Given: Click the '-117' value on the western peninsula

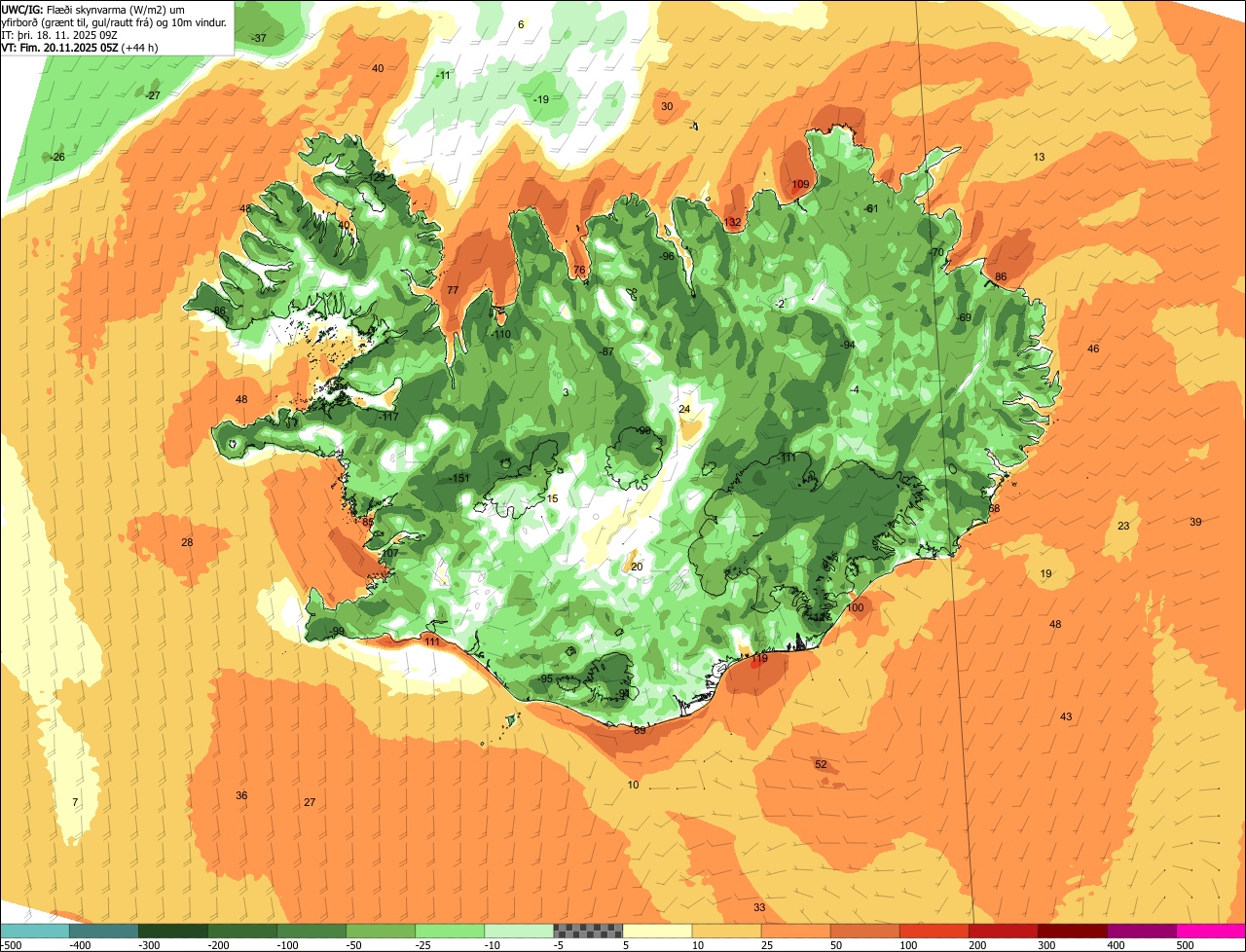Looking at the screenshot, I should (389, 417).
